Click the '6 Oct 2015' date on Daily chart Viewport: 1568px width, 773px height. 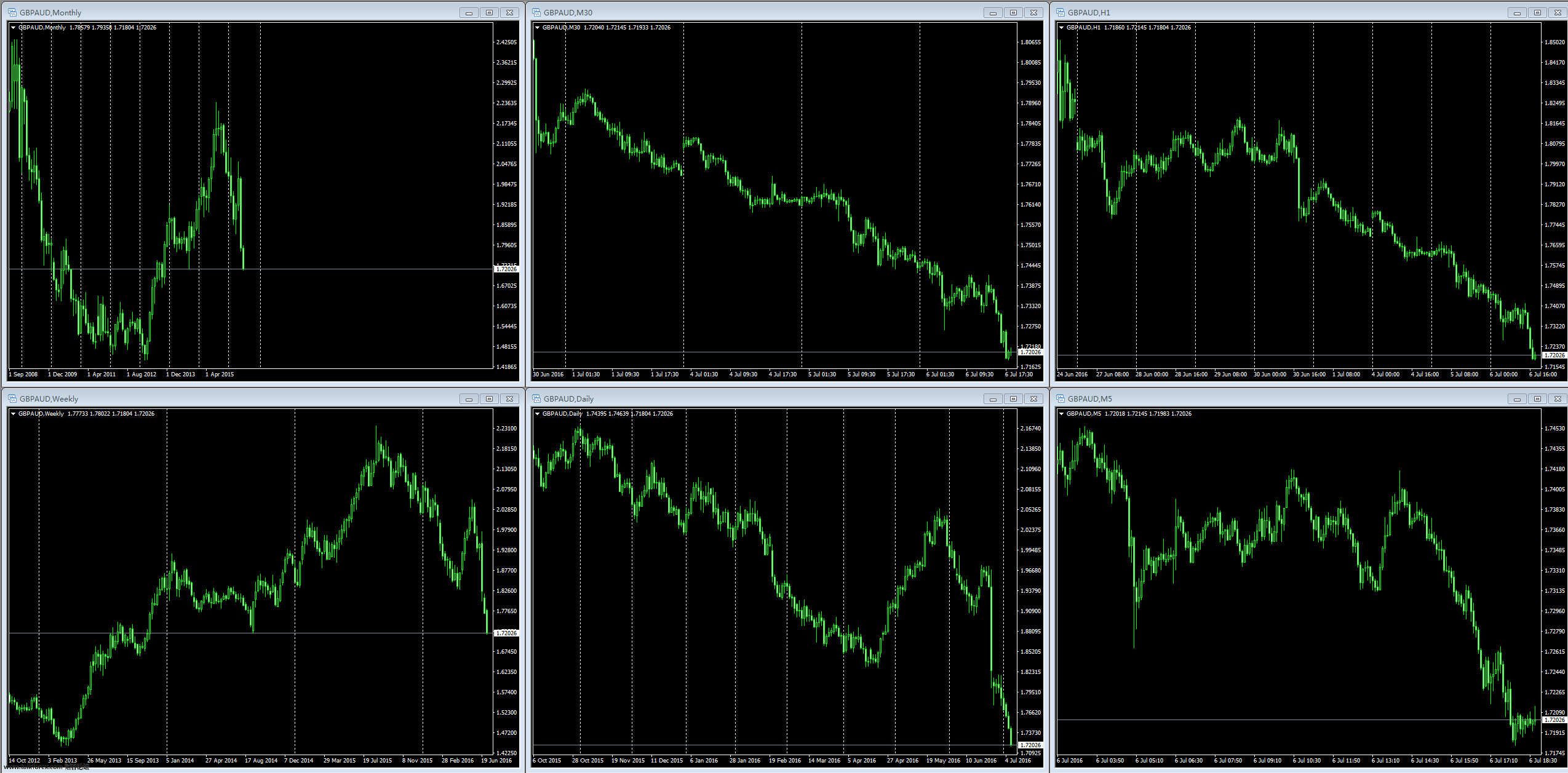pos(547,761)
